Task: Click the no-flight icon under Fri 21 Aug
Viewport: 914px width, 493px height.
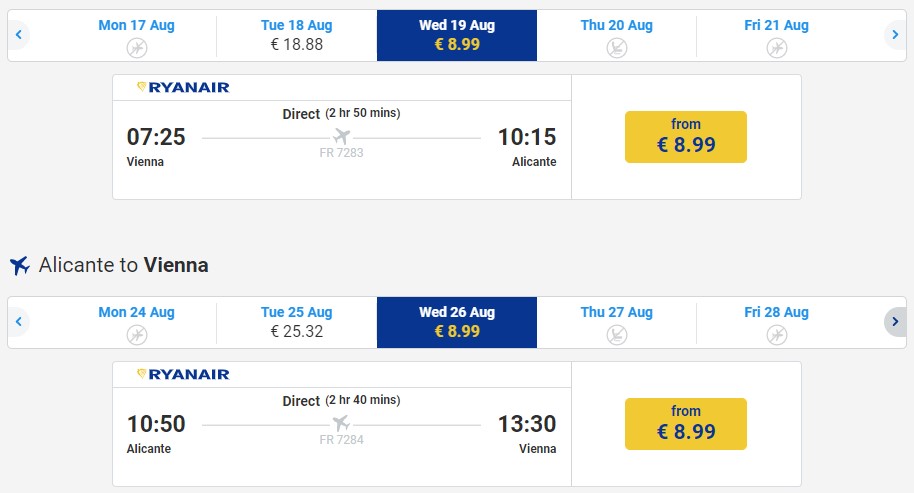Action: [x=776, y=48]
